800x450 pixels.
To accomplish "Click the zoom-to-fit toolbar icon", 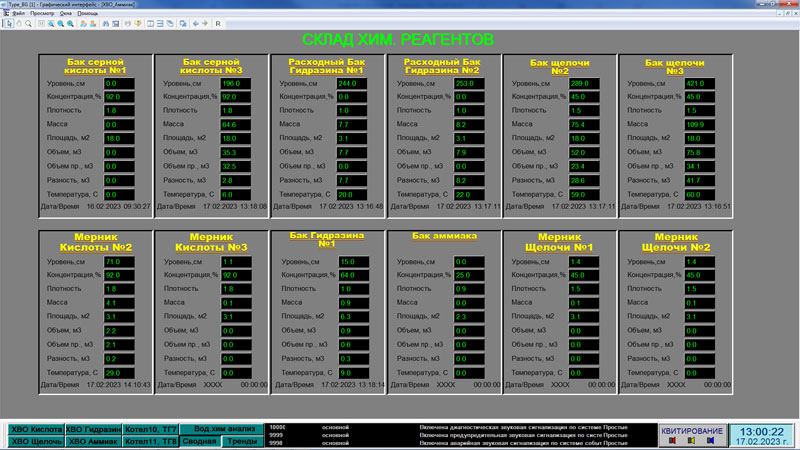I will click(51, 23).
